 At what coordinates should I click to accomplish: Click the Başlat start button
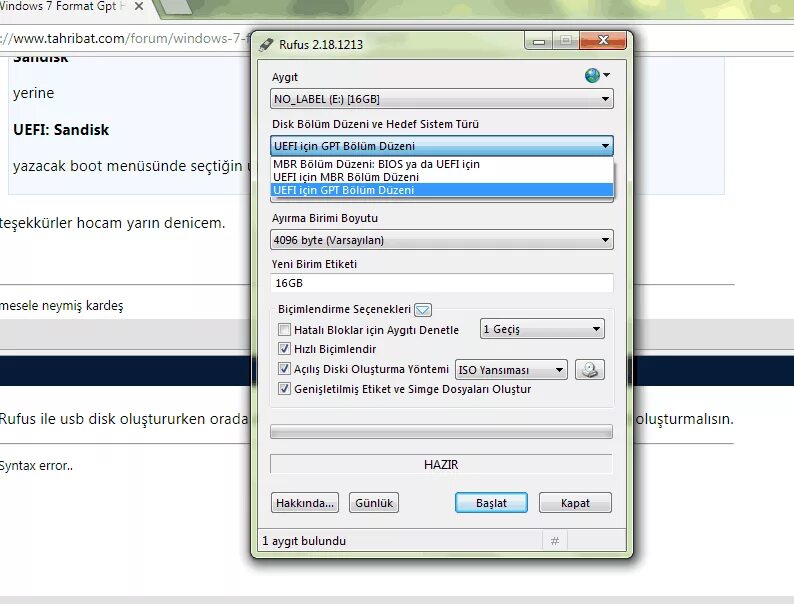pos(491,503)
